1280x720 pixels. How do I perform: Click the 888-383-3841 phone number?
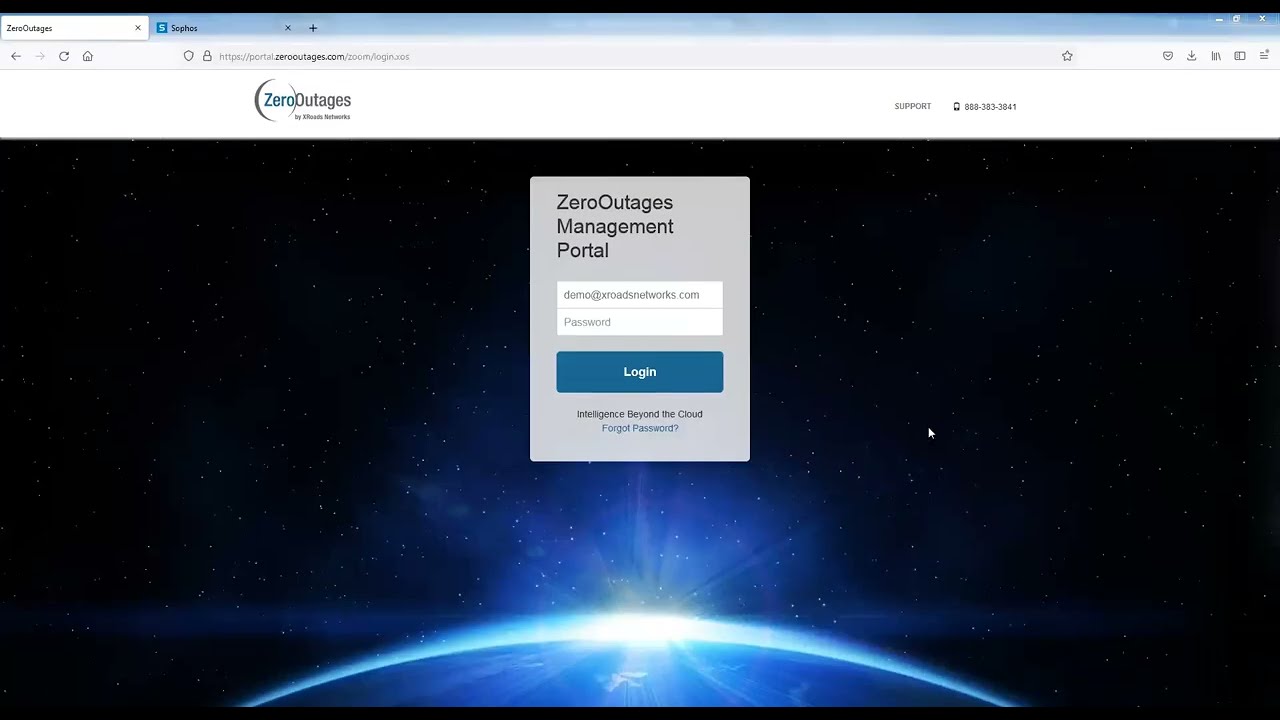pyautogui.click(x=990, y=107)
